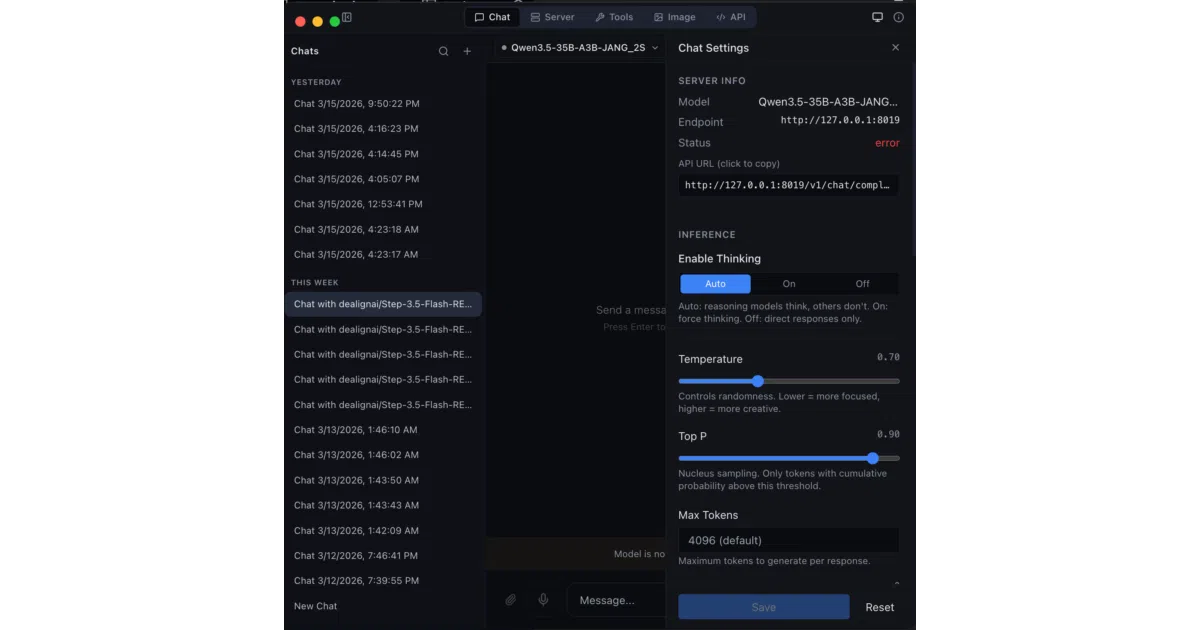The width and height of the screenshot is (1200, 630).
Task: Open the info icon in the top bar
Action: pos(898,17)
